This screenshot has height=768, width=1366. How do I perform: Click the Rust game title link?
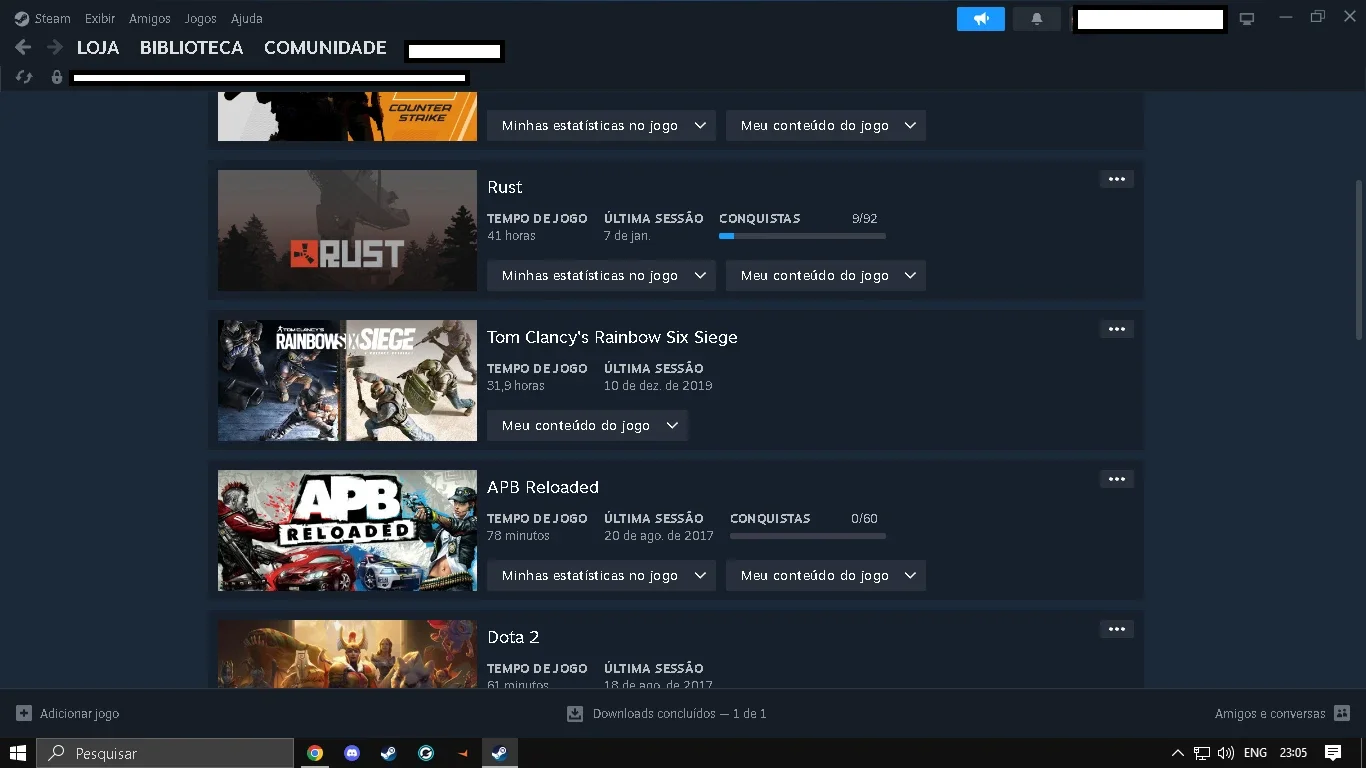tap(505, 187)
